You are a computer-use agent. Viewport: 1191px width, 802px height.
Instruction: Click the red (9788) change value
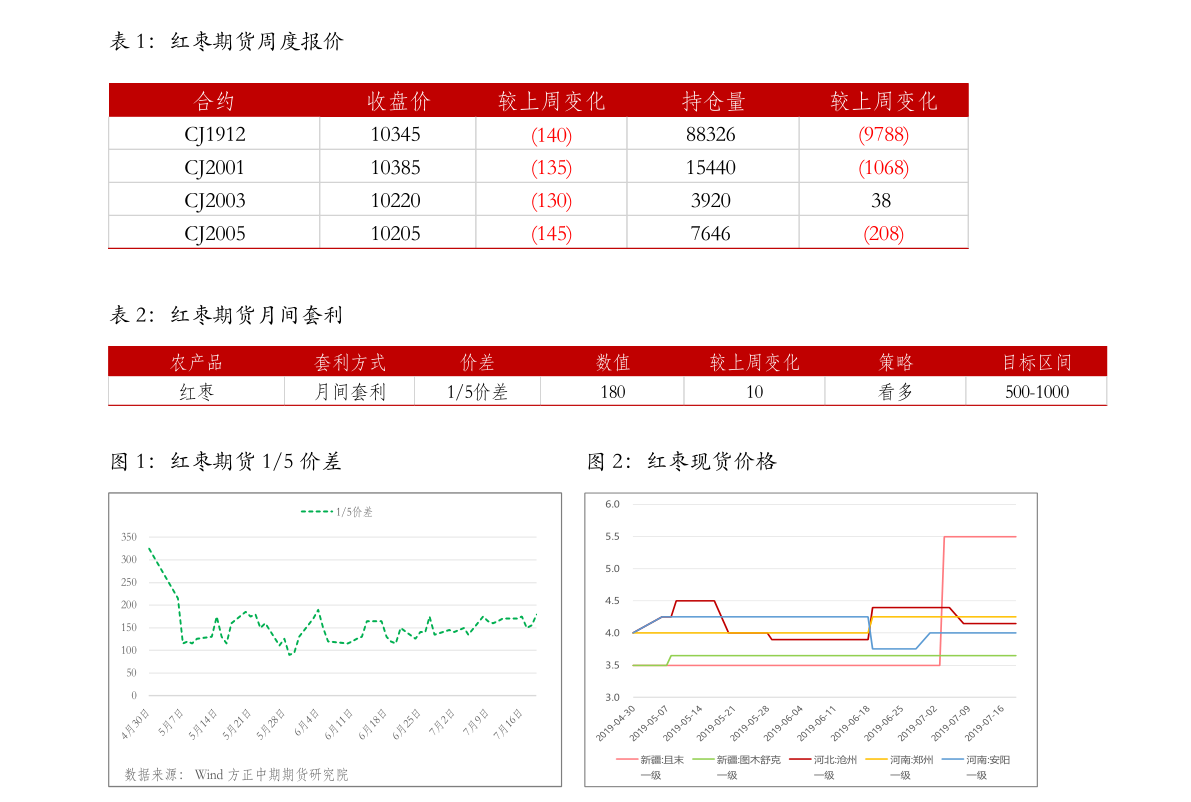pos(883,134)
